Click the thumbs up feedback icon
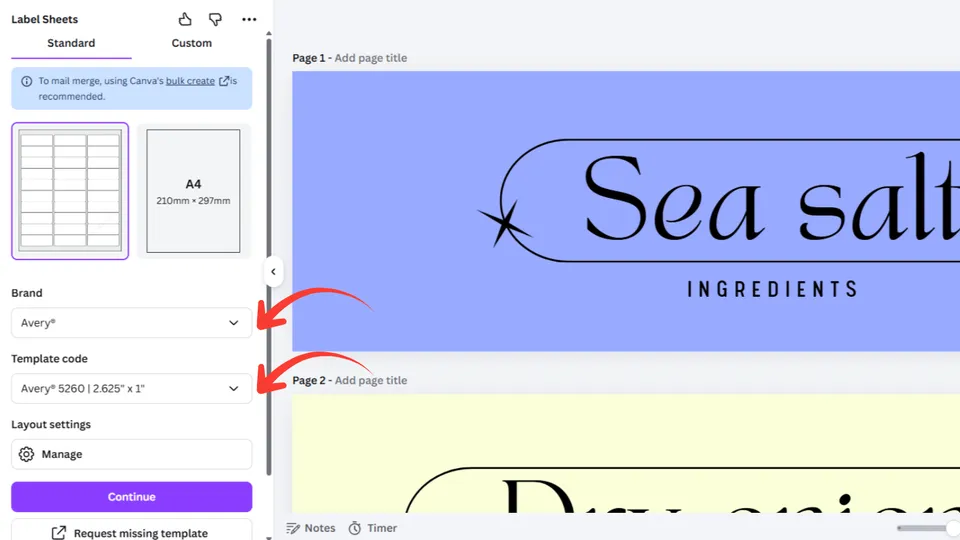 coord(185,19)
